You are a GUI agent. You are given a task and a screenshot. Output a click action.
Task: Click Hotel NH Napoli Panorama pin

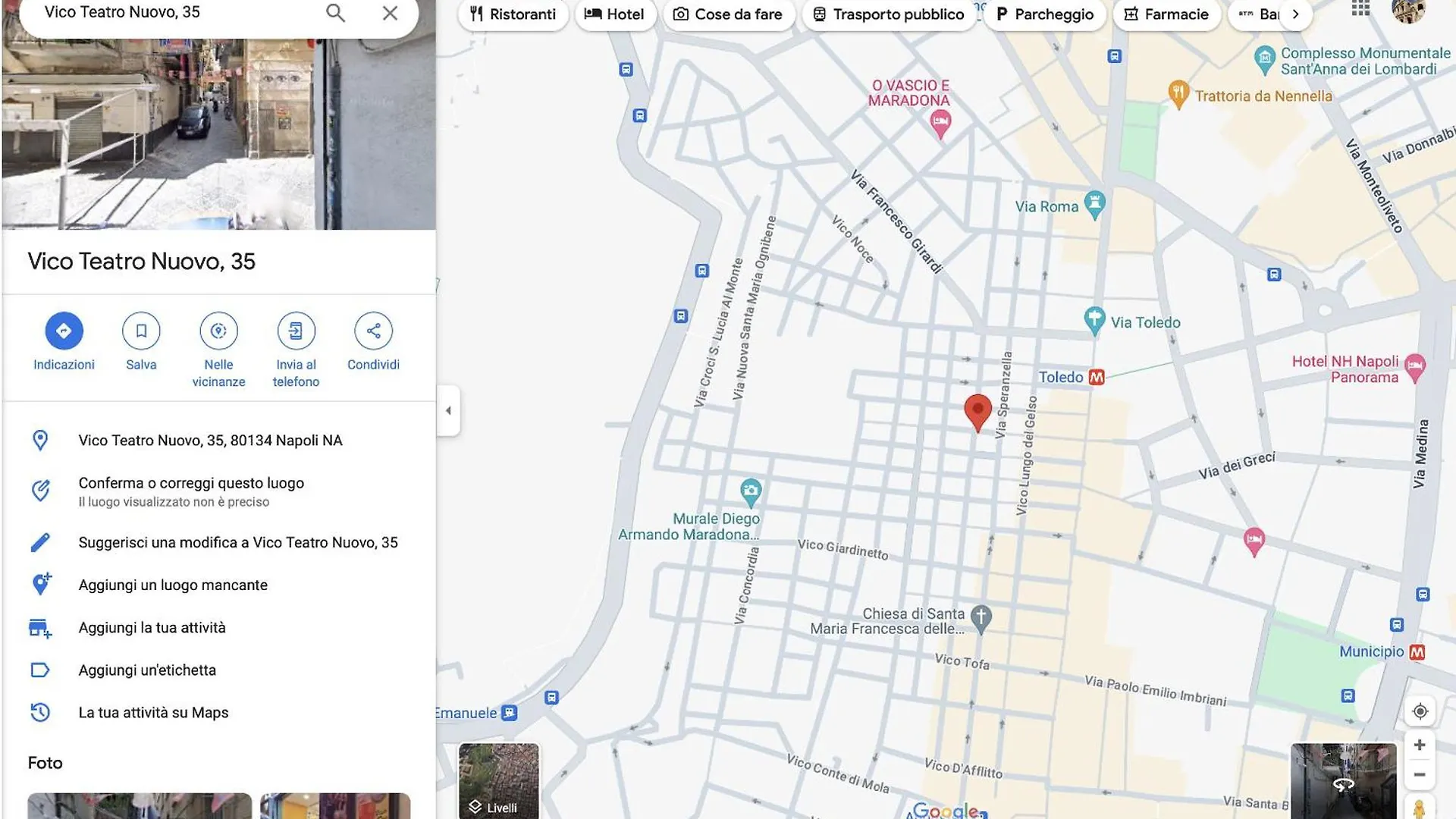point(1415,368)
